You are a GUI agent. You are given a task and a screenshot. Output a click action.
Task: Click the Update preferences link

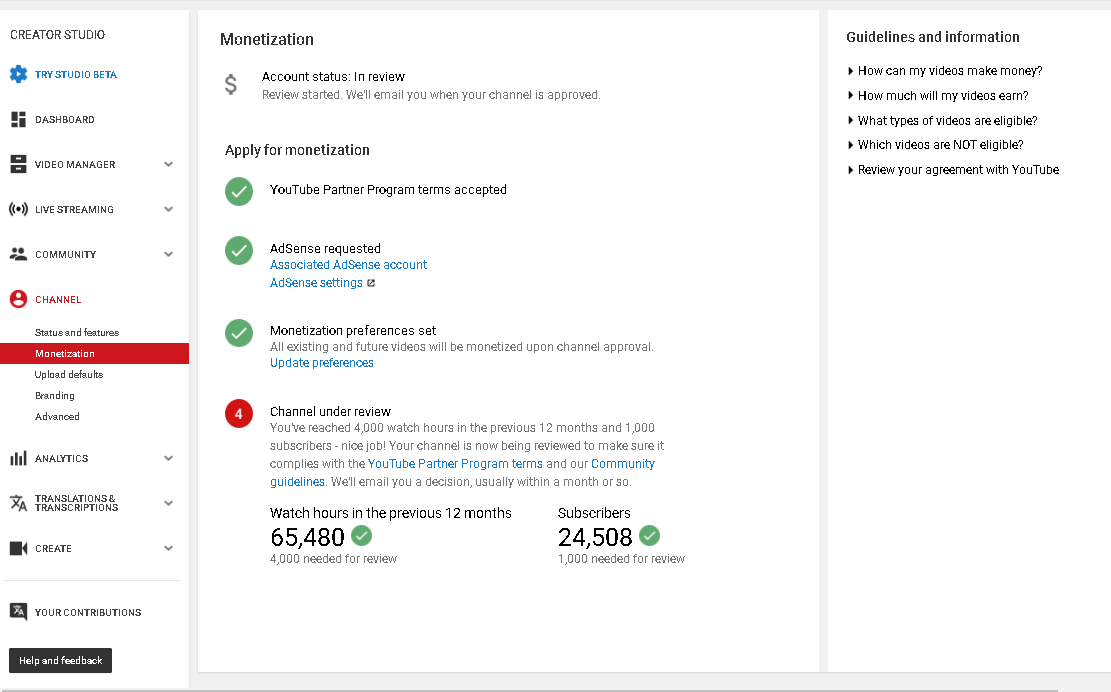322,363
